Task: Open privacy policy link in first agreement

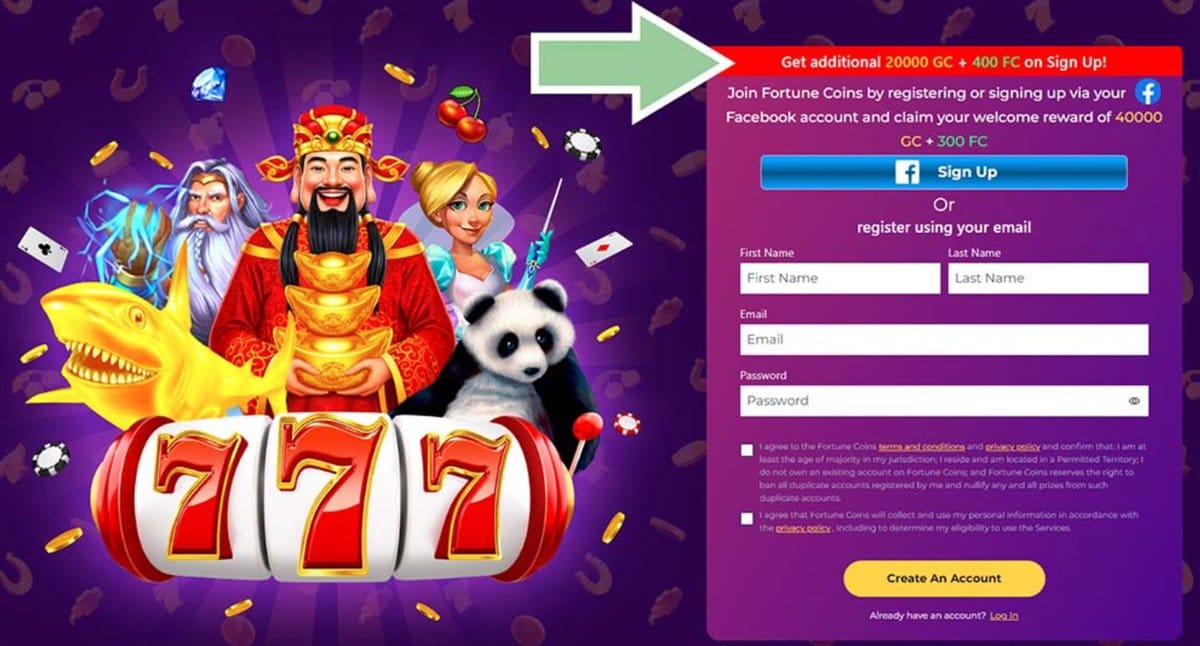Action: pyautogui.click(x=1013, y=446)
